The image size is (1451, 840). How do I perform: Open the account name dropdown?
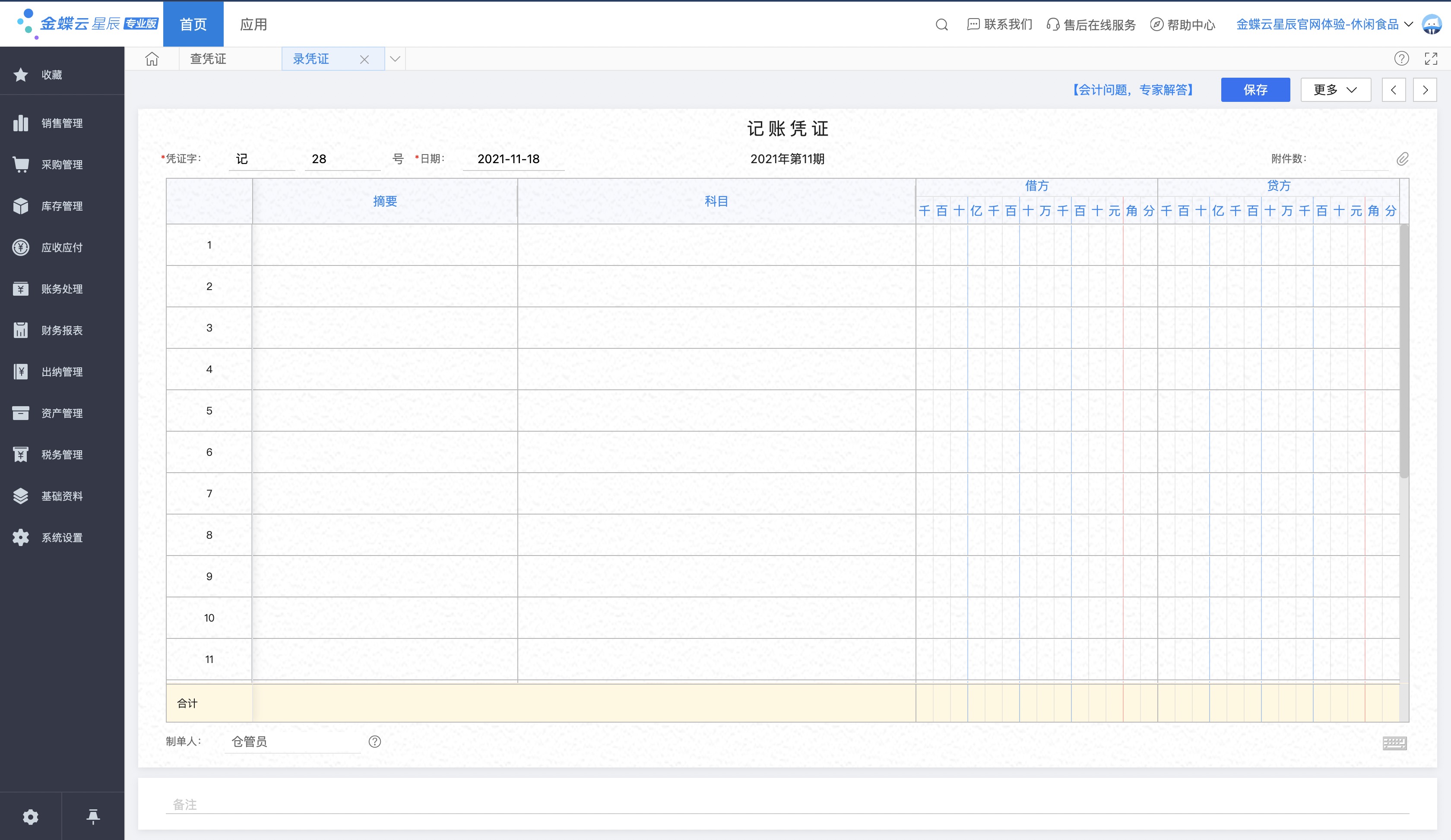tap(1324, 25)
